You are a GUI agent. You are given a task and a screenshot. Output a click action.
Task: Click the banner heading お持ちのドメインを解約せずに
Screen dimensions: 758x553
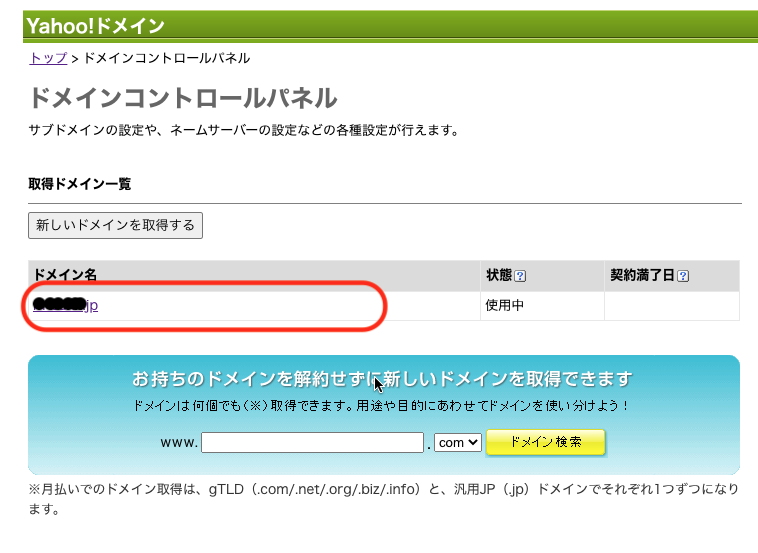(257, 378)
